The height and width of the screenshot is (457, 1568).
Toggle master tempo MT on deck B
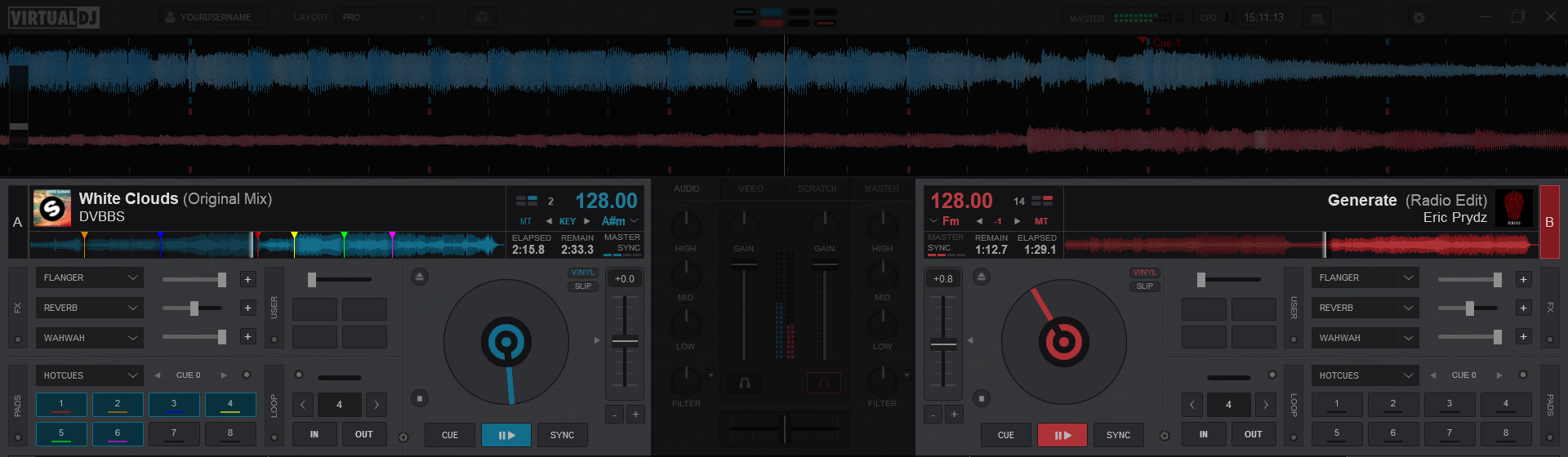(x=1041, y=221)
